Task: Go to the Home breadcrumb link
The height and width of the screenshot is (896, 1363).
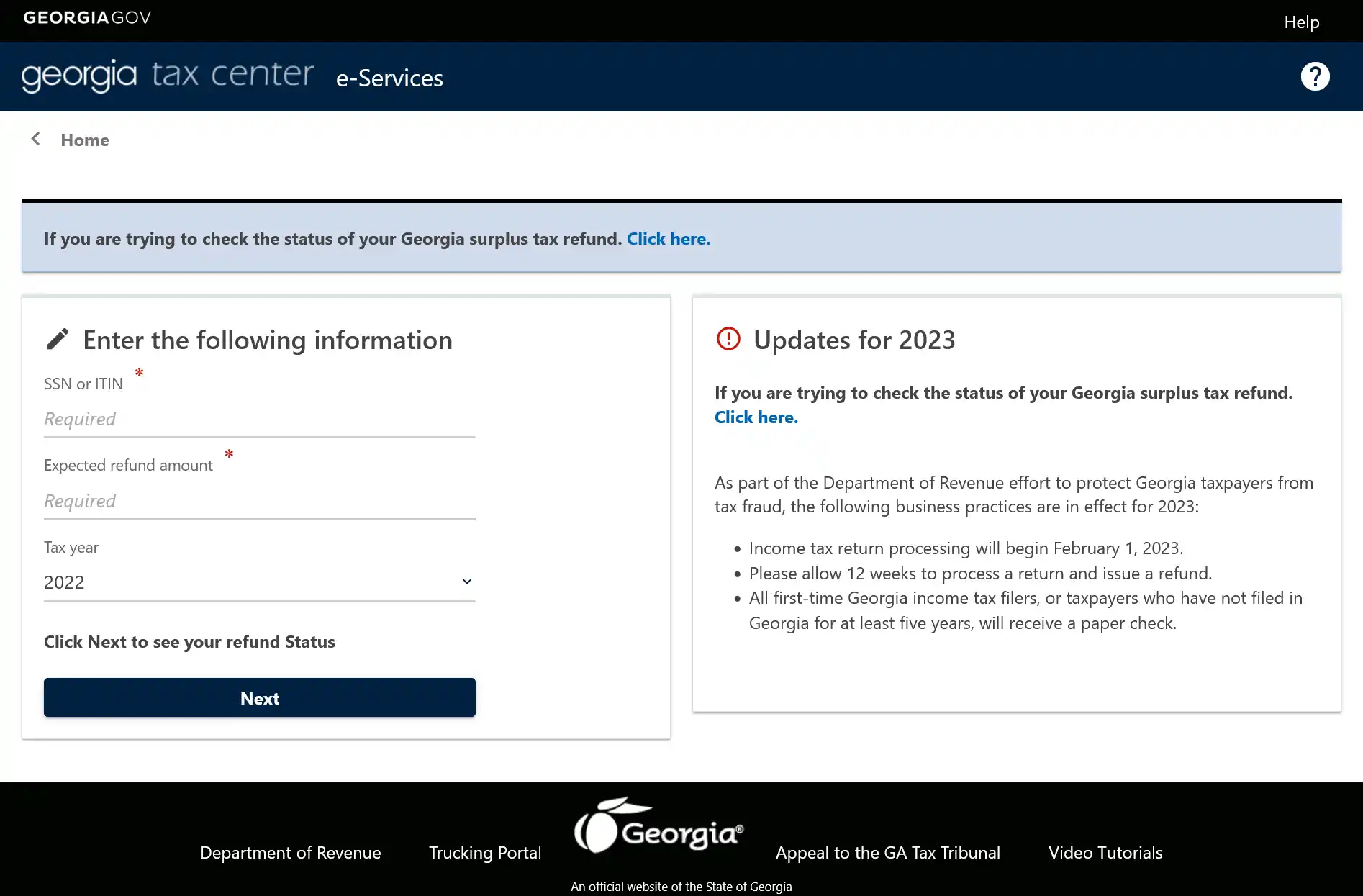Action: point(85,140)
